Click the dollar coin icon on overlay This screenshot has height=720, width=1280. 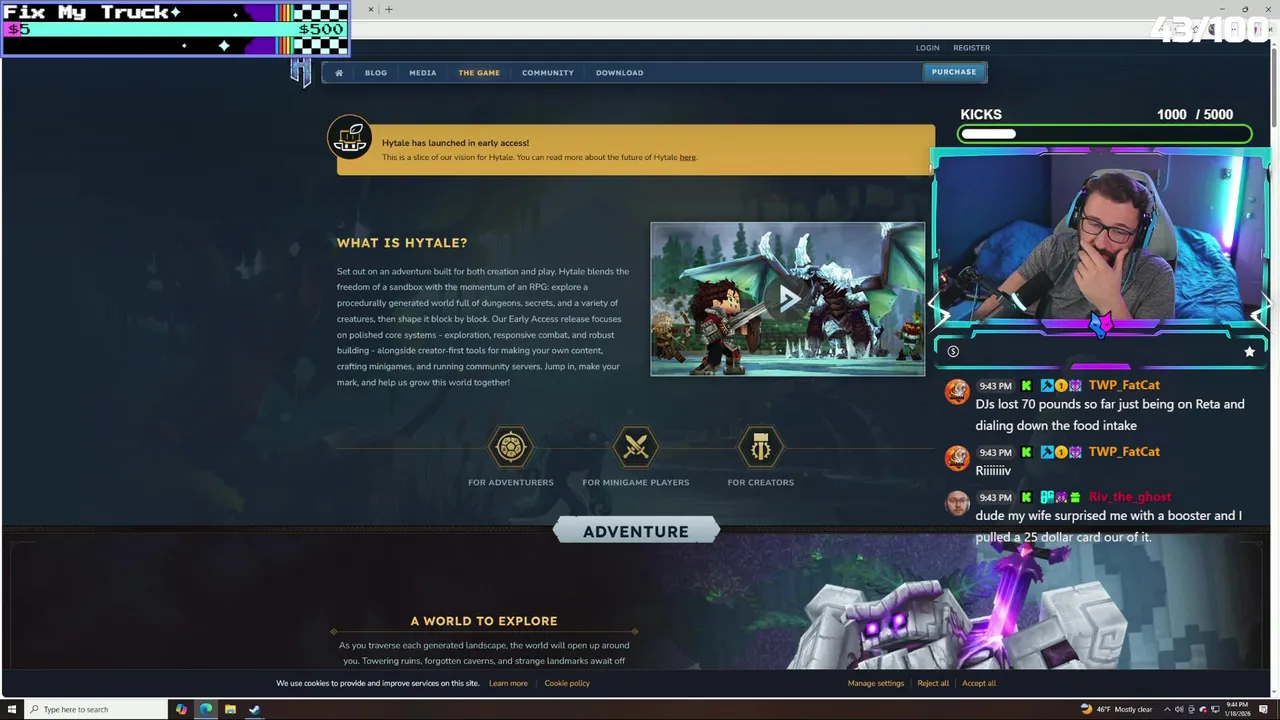(x=953, y=351)
